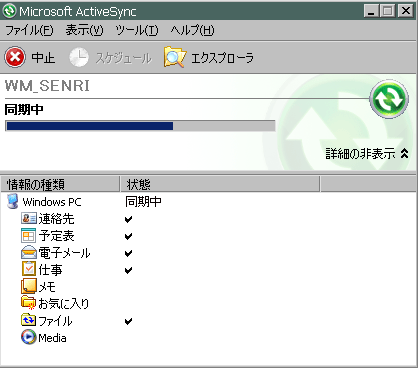Click the checkmark in 予定表 row
The height and width of the screenshot is (368, 418).
pyautogui.click(x=129, y=236)
